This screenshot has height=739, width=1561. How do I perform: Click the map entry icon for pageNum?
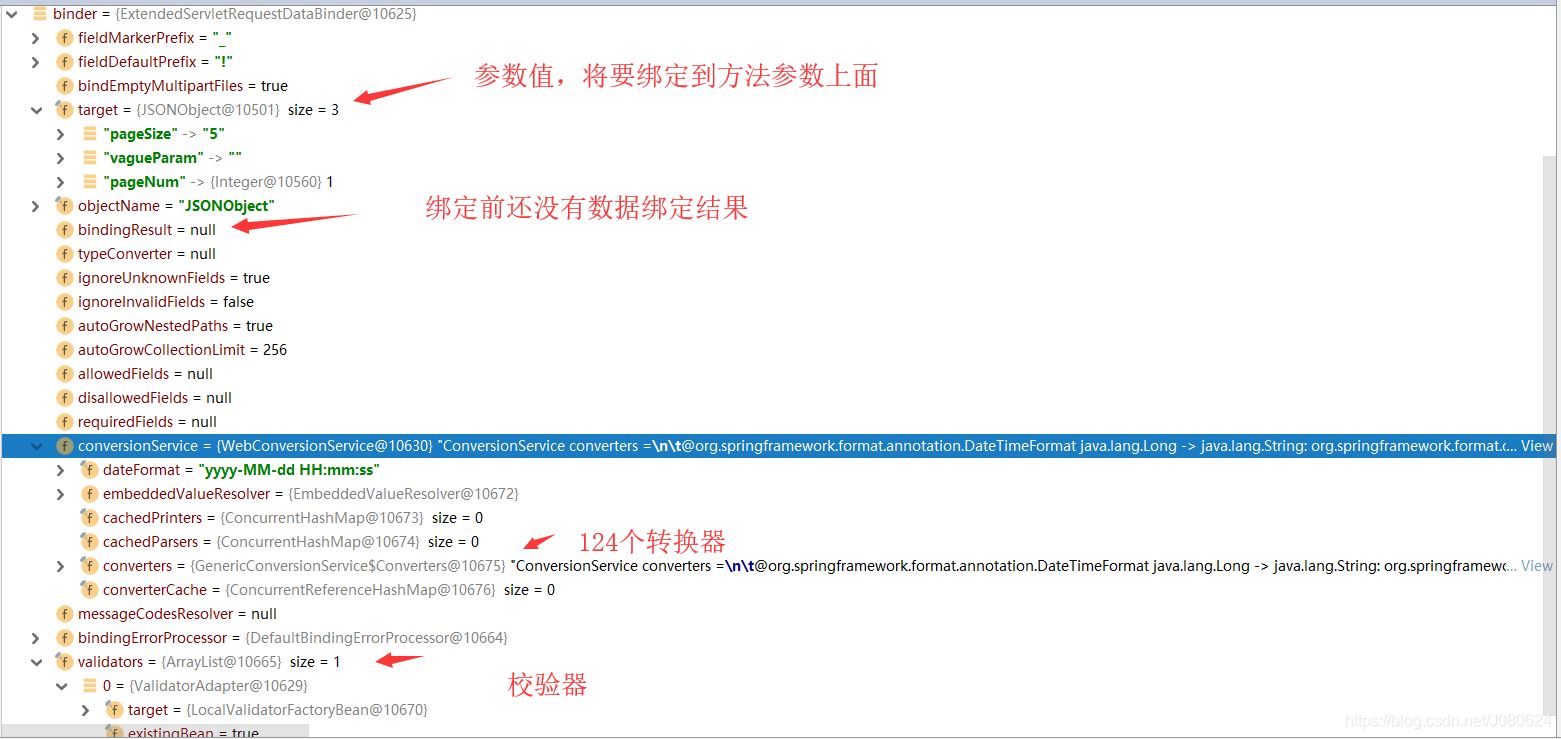click(90, 182)
